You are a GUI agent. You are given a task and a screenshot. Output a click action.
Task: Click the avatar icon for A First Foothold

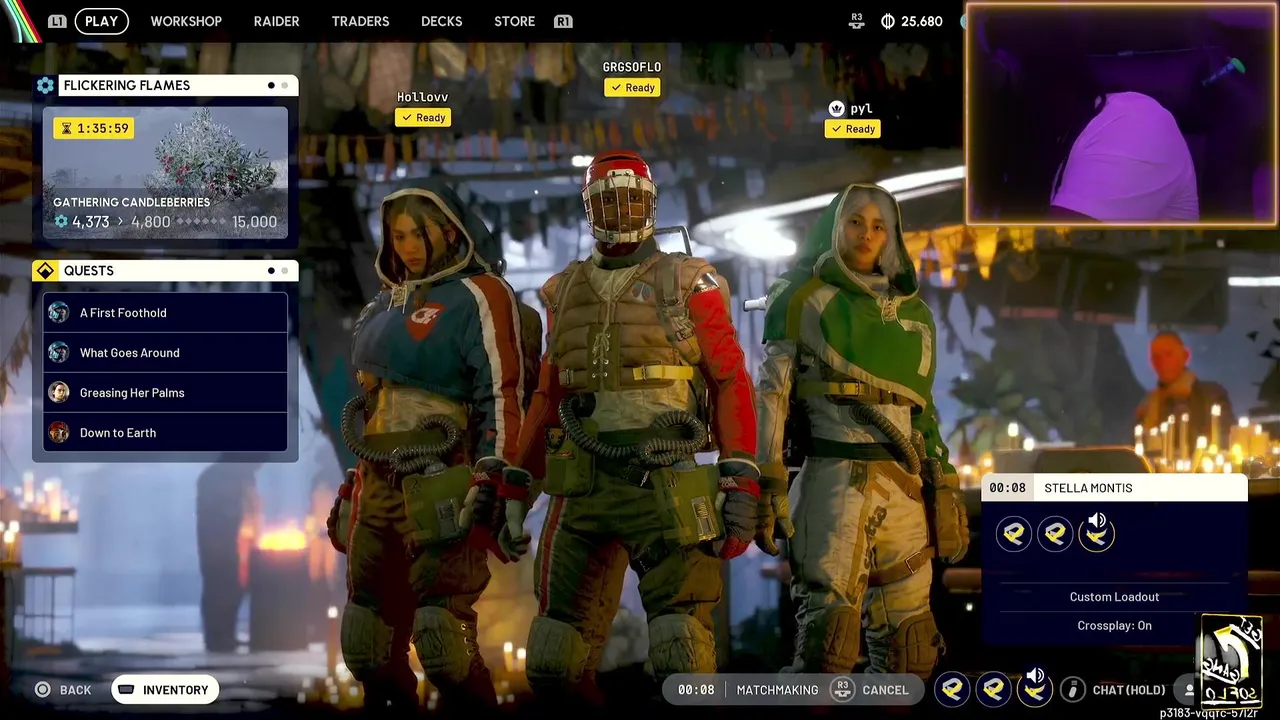coord(59,313)
